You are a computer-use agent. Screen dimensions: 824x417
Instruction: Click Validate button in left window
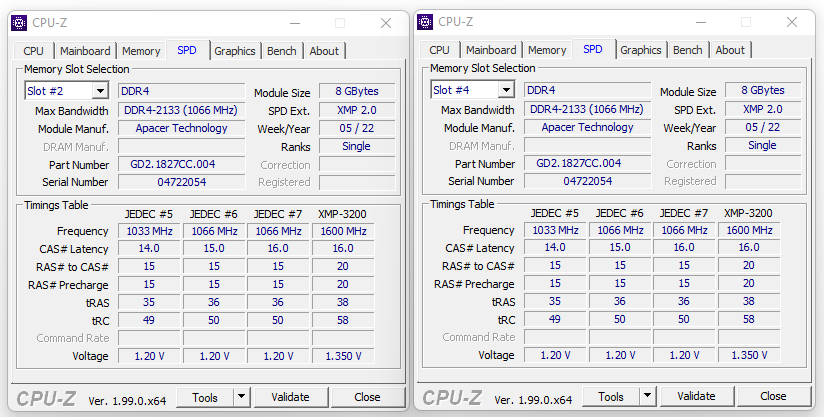291,397
